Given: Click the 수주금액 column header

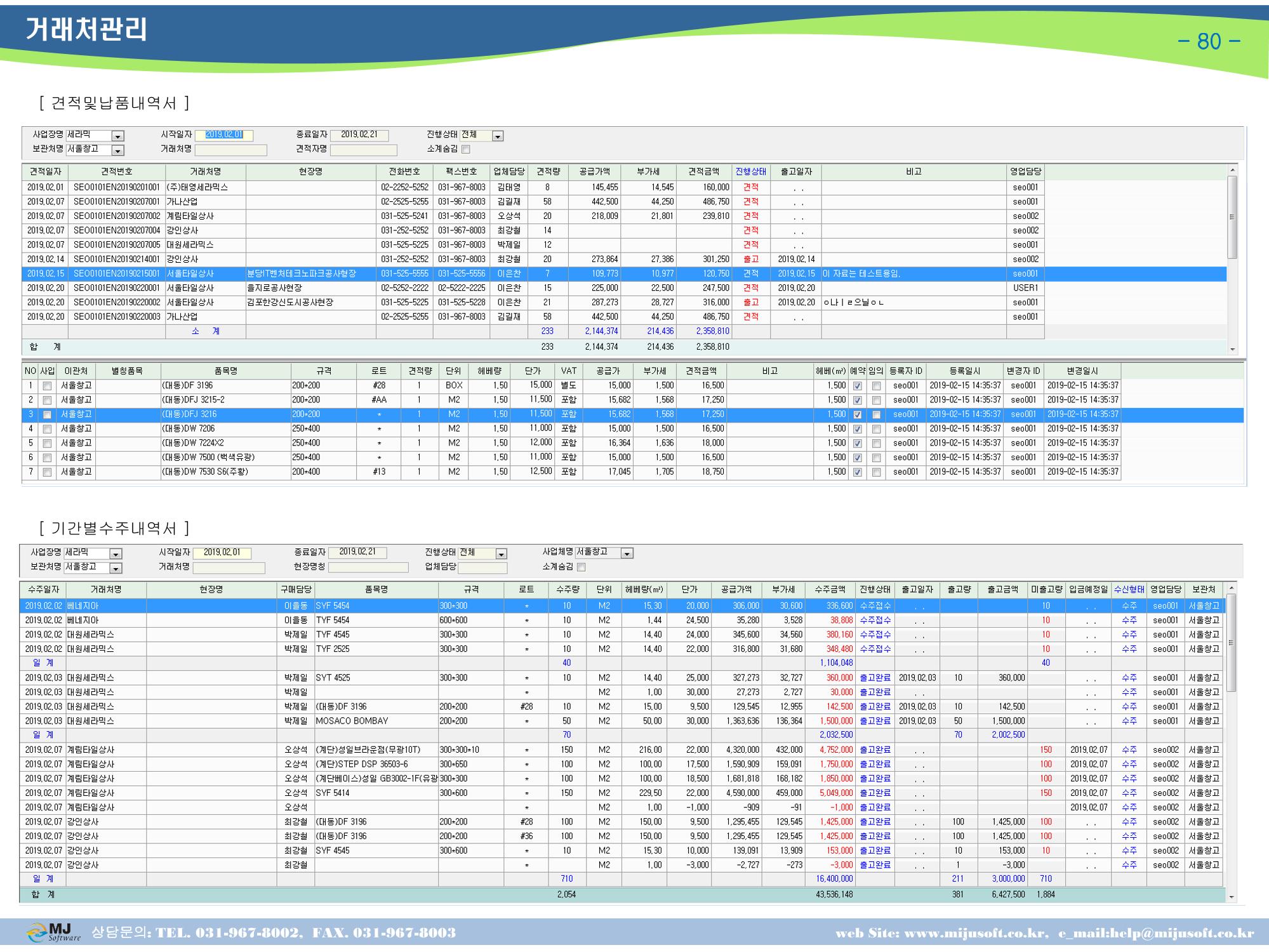Looking at the screenshot, I should pos(830,590).
